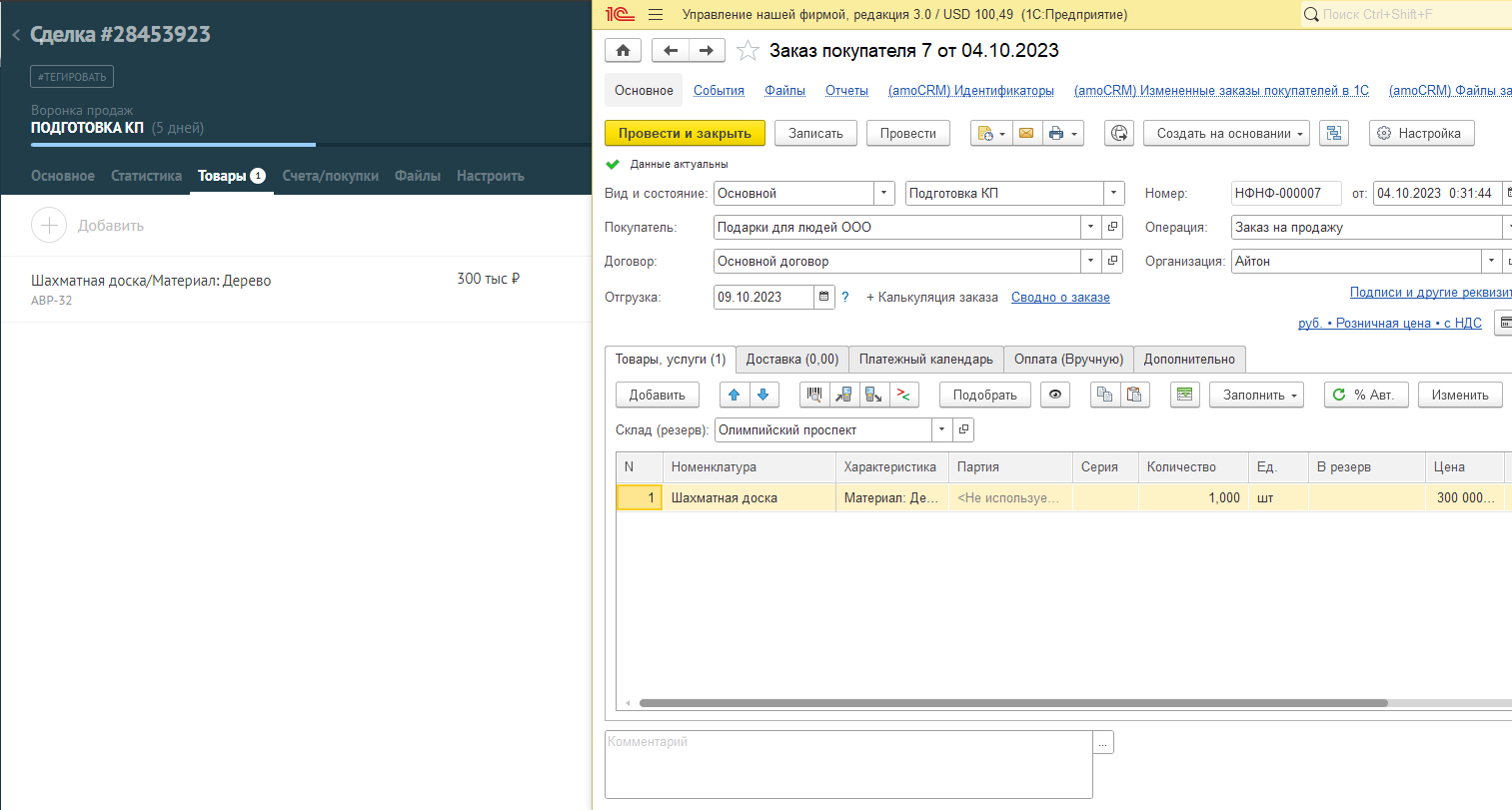Image resolution: width=1512 pixels, height=810 pixels.
Task: Click the home icon in 1C
Action: click(x=623, y=51)
